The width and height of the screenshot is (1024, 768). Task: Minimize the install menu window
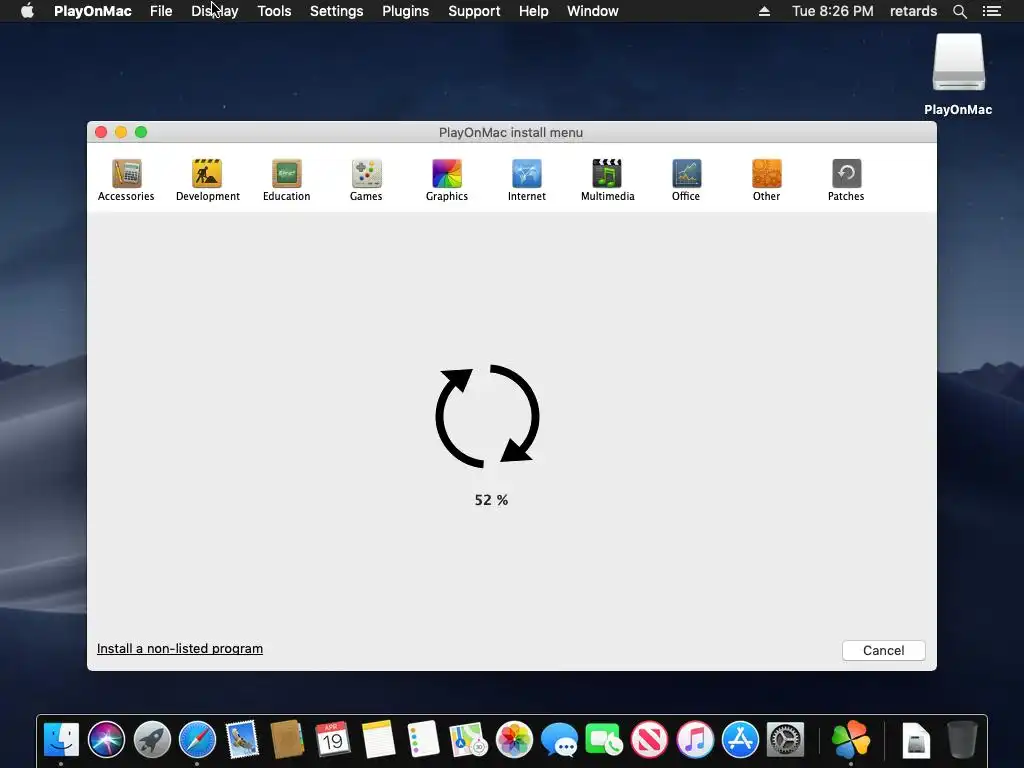[x=121, y=132]
